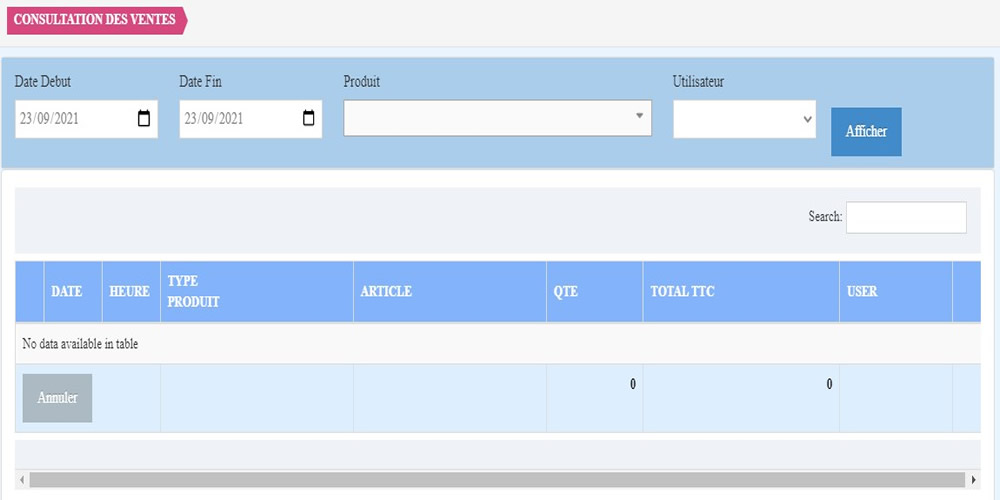Viewport: 1000px width, 500px height.
Task: Focus the Search input field
Action: click(x=906, y=217)
